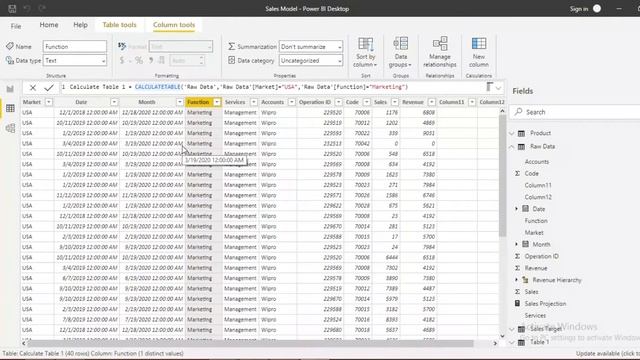Select the Accounts column header

pyautogui.click(x=272, y=102)
